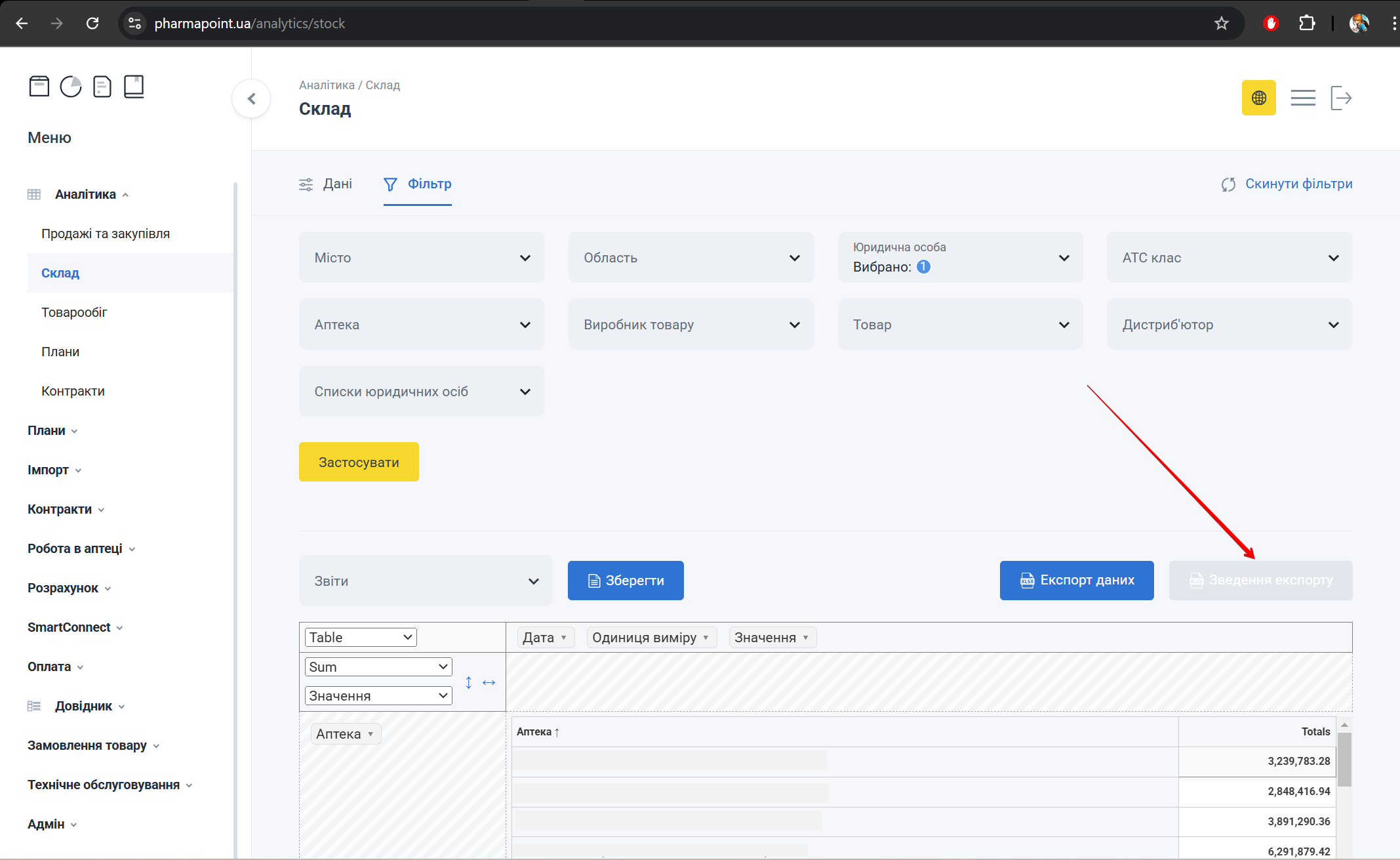Viewport: 1400px width, 860px height.
Task: Open the hamburger menu icon at top right
Action: 1302,98
